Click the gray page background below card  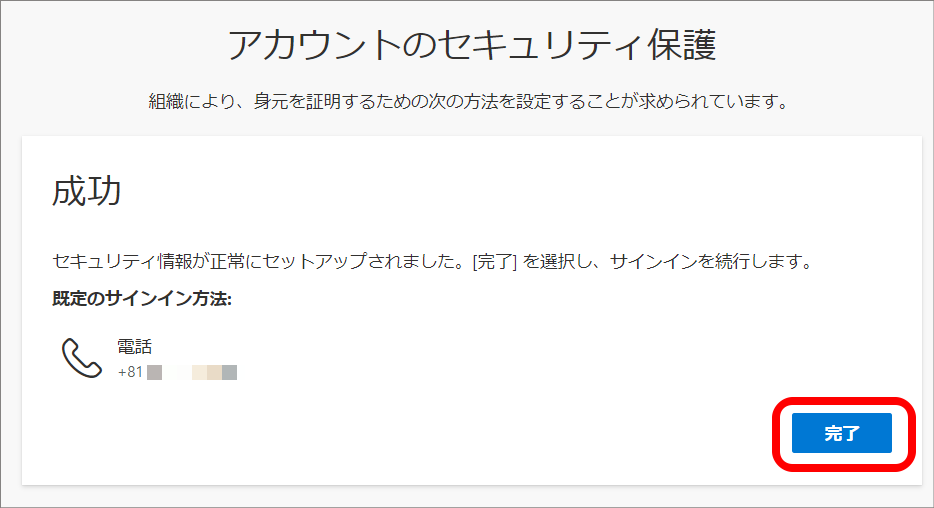coord(467,497)
